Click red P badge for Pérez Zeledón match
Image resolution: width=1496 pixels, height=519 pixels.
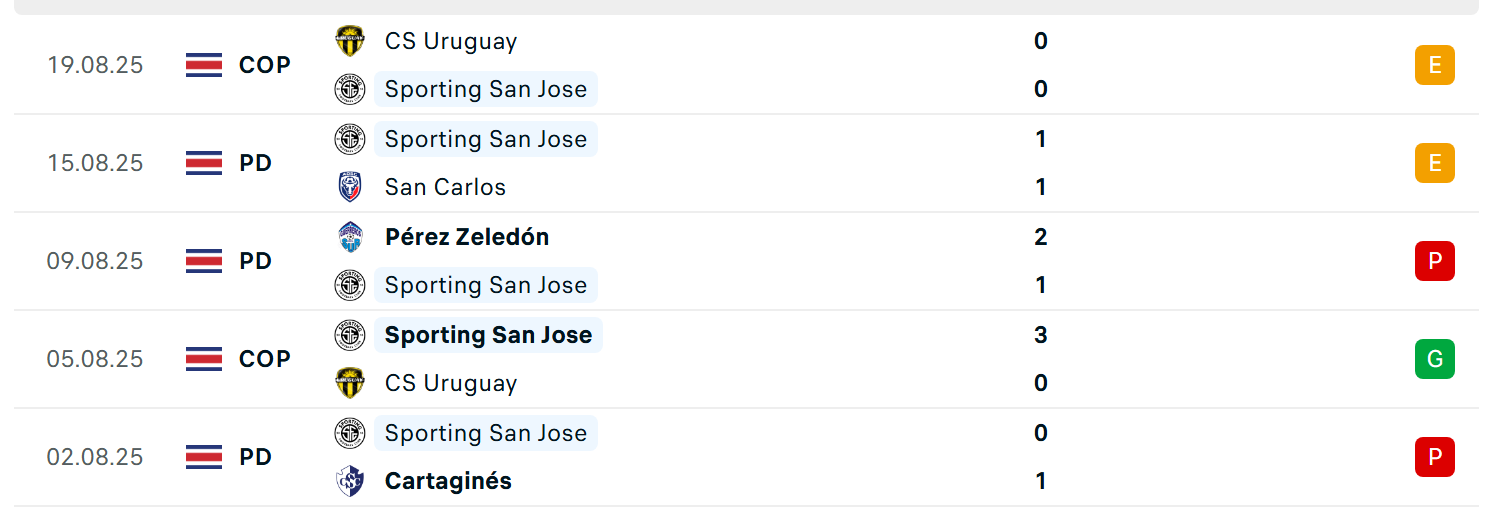pos(1435,261)
